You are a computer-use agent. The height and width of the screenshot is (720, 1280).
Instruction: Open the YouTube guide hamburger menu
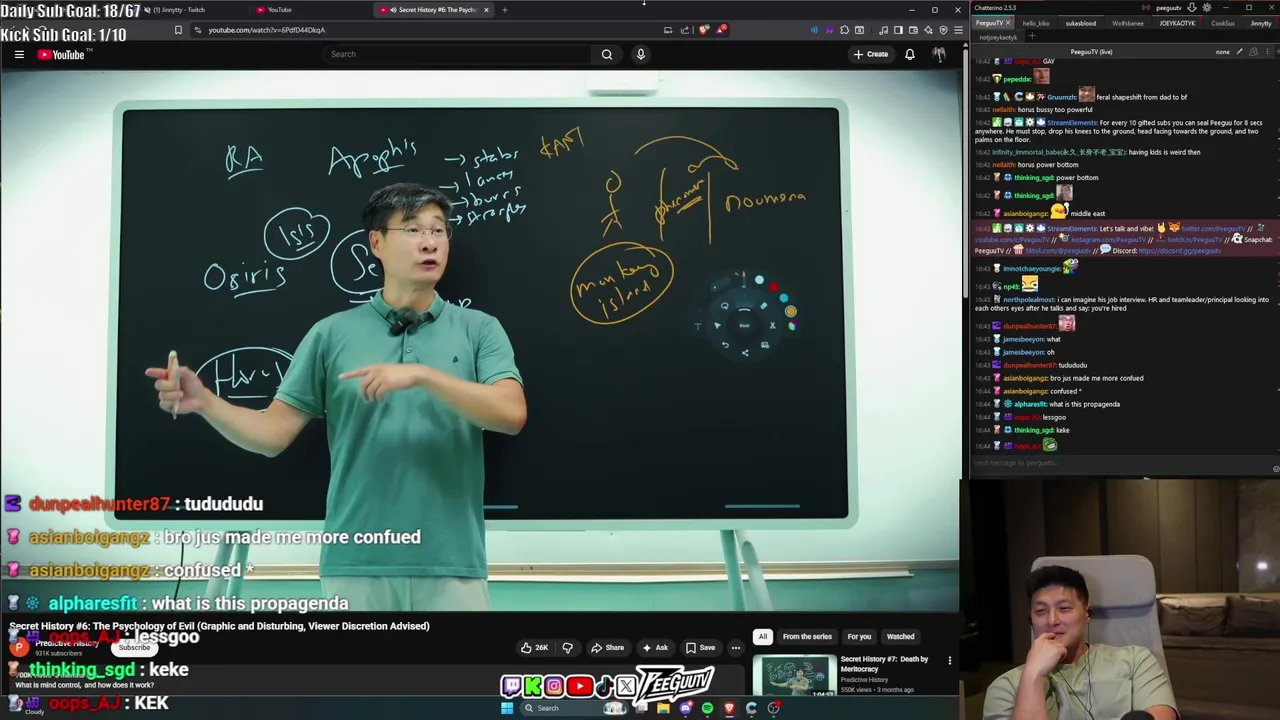[x=19, y=54]
